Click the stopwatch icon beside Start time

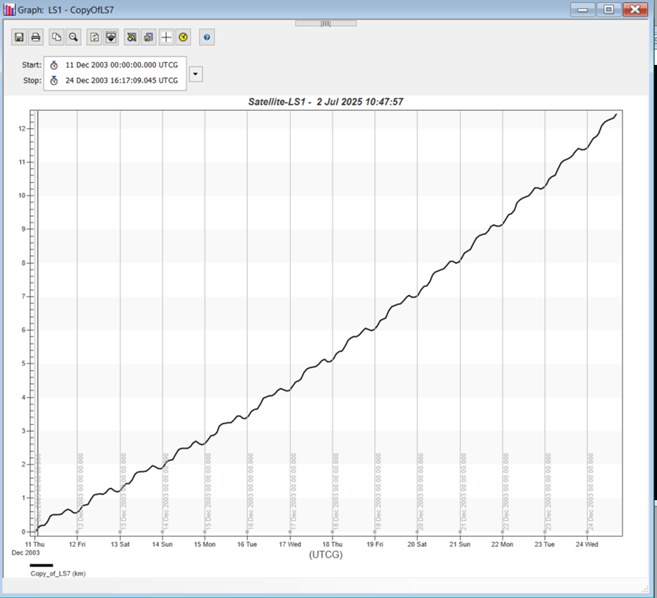pos(55,65)
